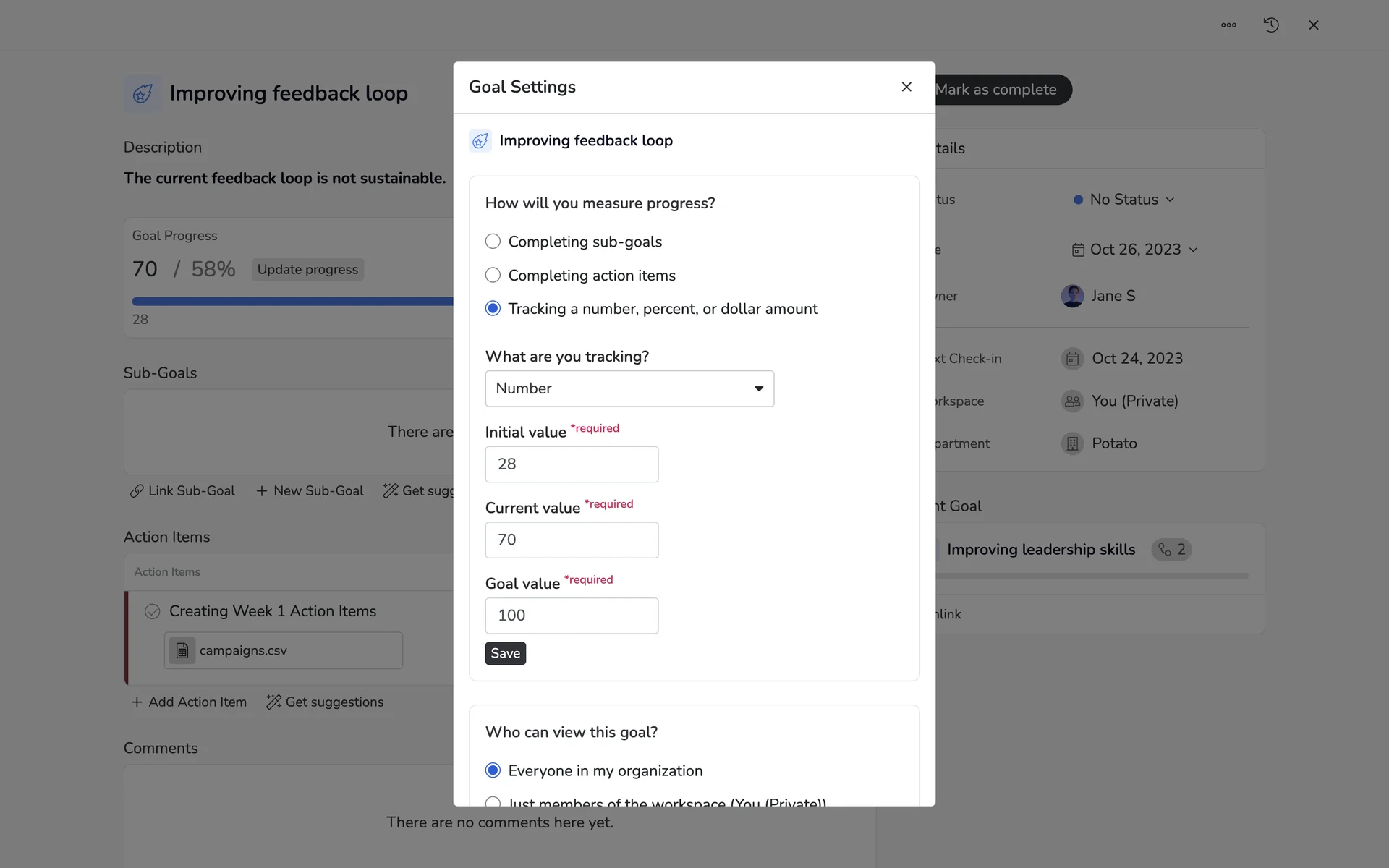Click the Link Sub-Goal chain icon
1389x868 pixels.
point(137,491)
